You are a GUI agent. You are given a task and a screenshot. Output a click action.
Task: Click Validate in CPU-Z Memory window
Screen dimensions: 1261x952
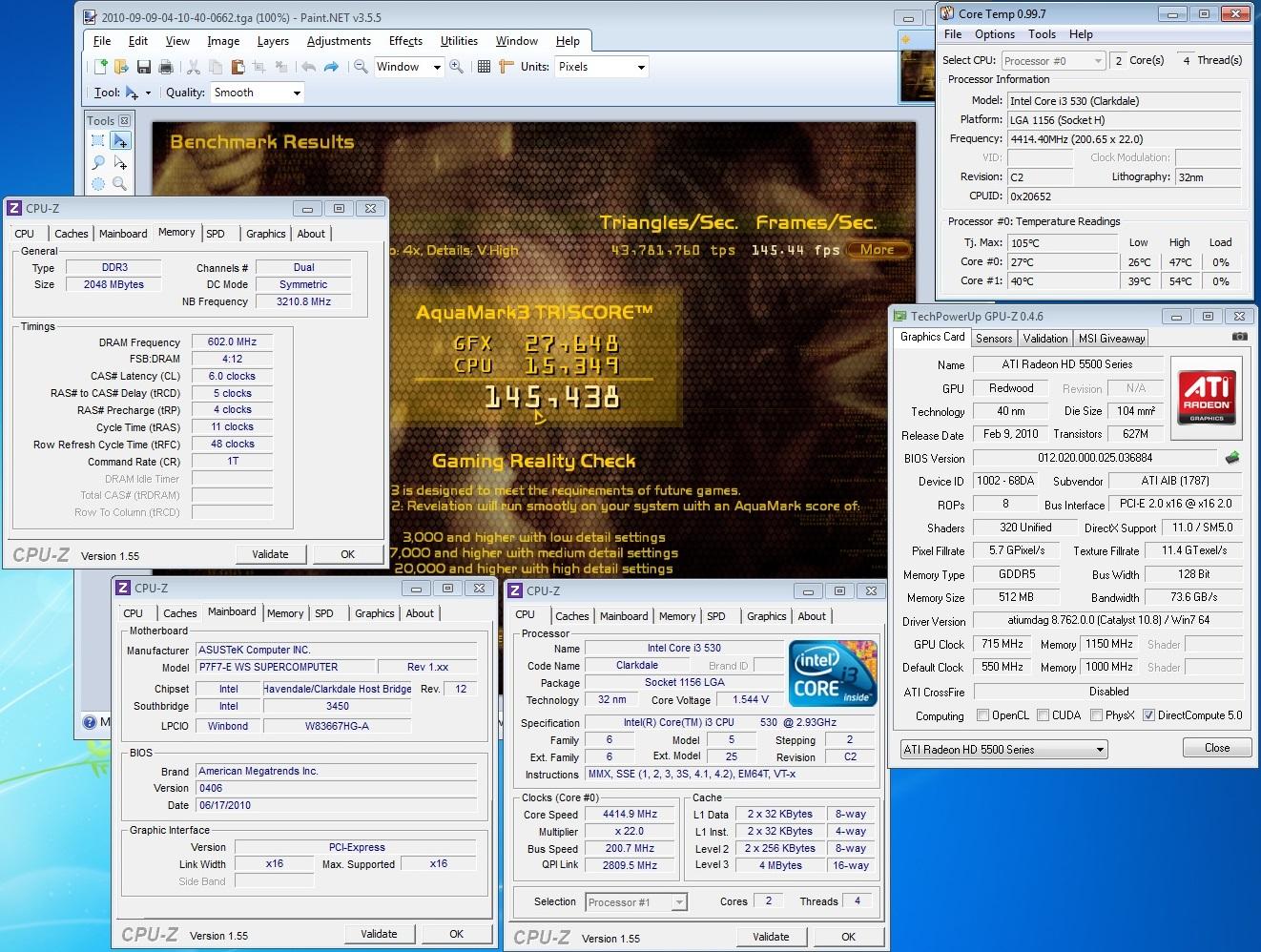[x=271, y=554]
